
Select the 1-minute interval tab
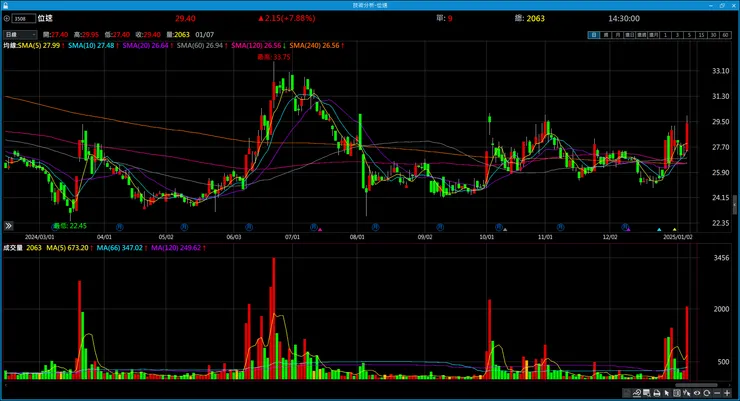pos(665,35)
